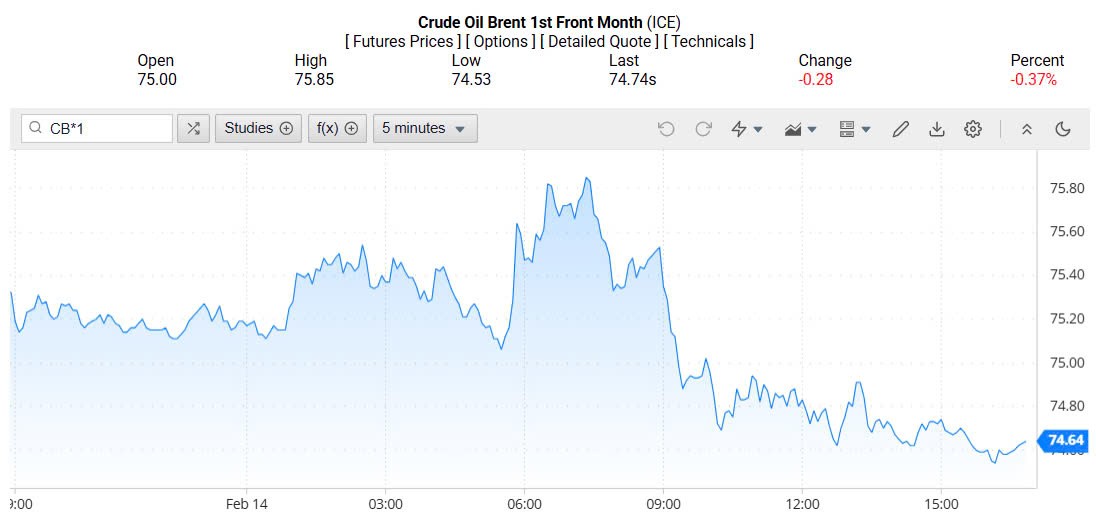Redo the chart action
Image resolution: width=1096 pixels, height=517 pixels.
click(x=703, y=129)
